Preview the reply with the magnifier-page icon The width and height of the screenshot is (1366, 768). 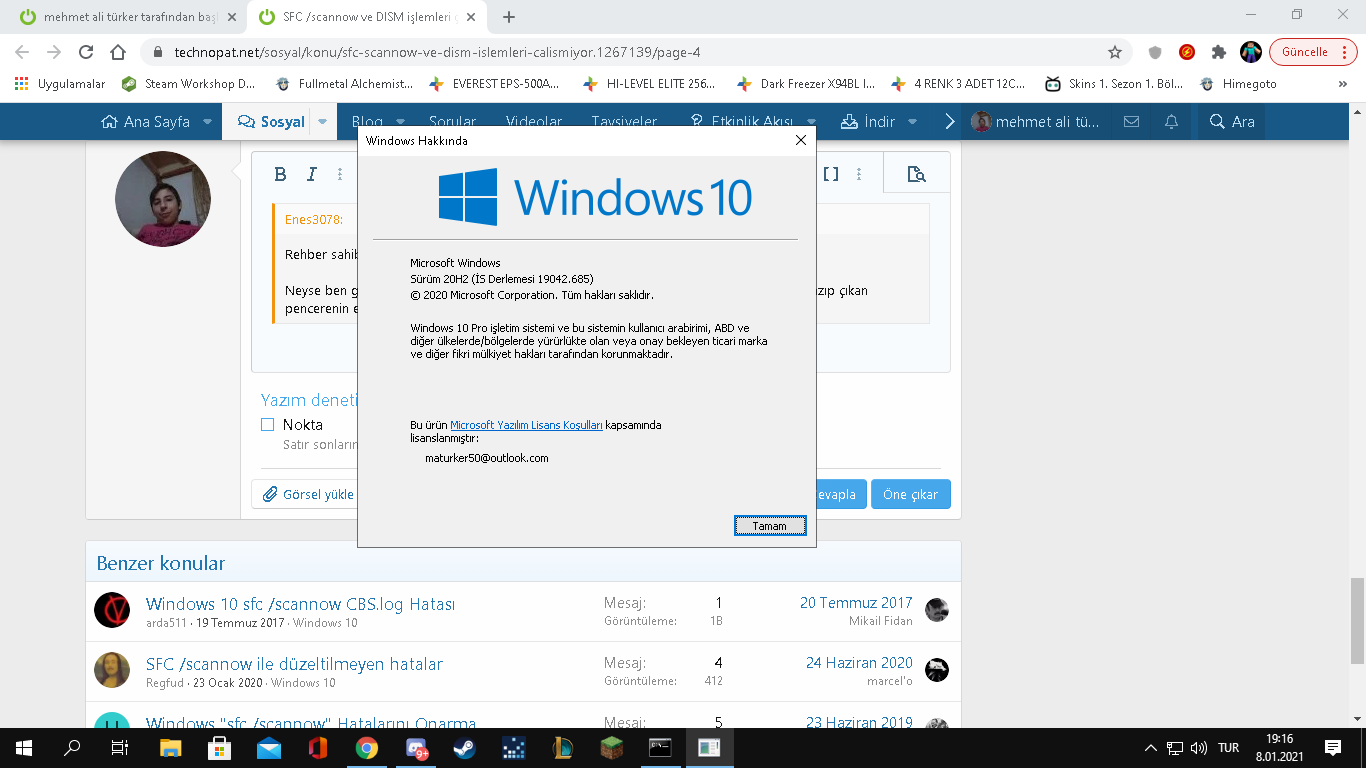tap(916, 174)
